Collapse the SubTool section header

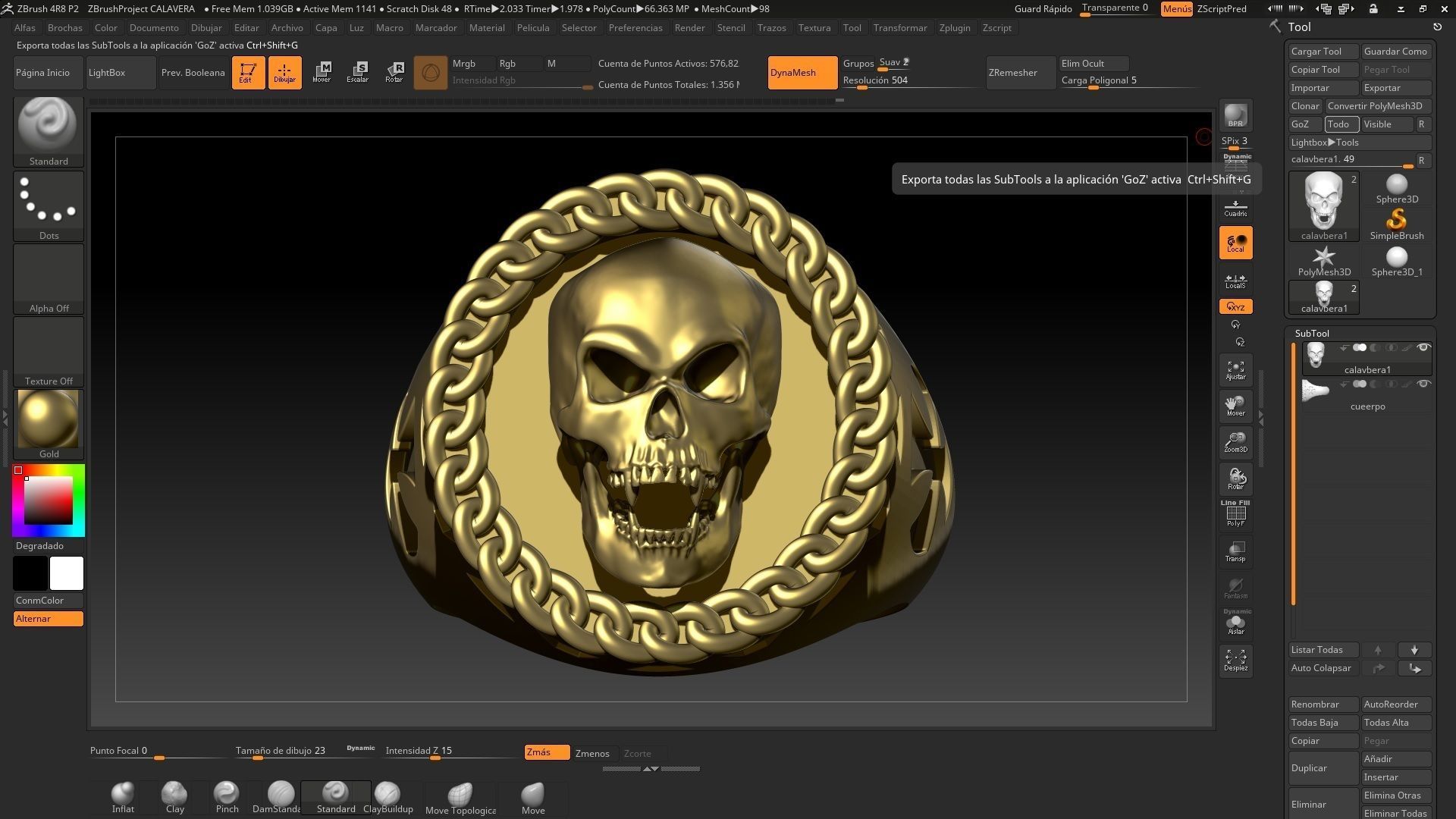coord(1312,334)
